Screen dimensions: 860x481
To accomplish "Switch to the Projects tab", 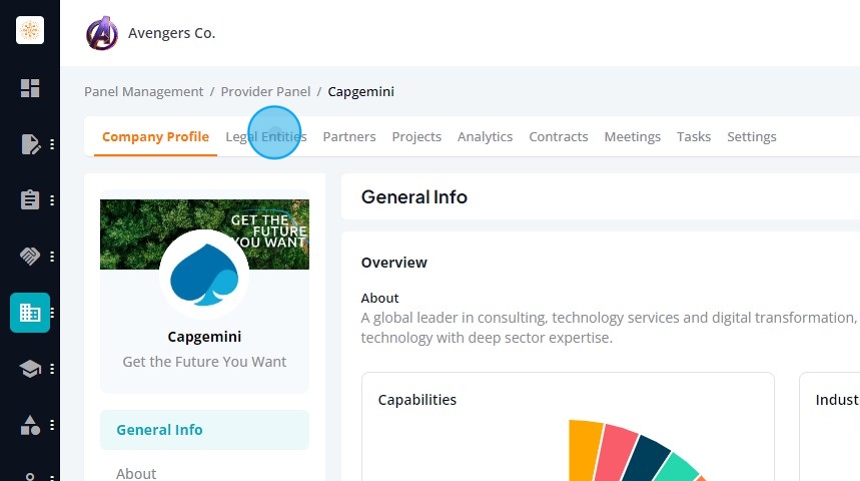I will coord(416,137).
